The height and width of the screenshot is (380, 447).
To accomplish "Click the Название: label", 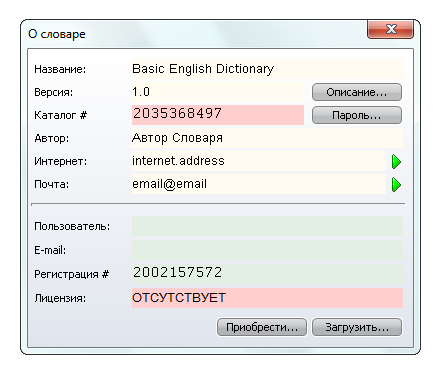I will 60,69.
